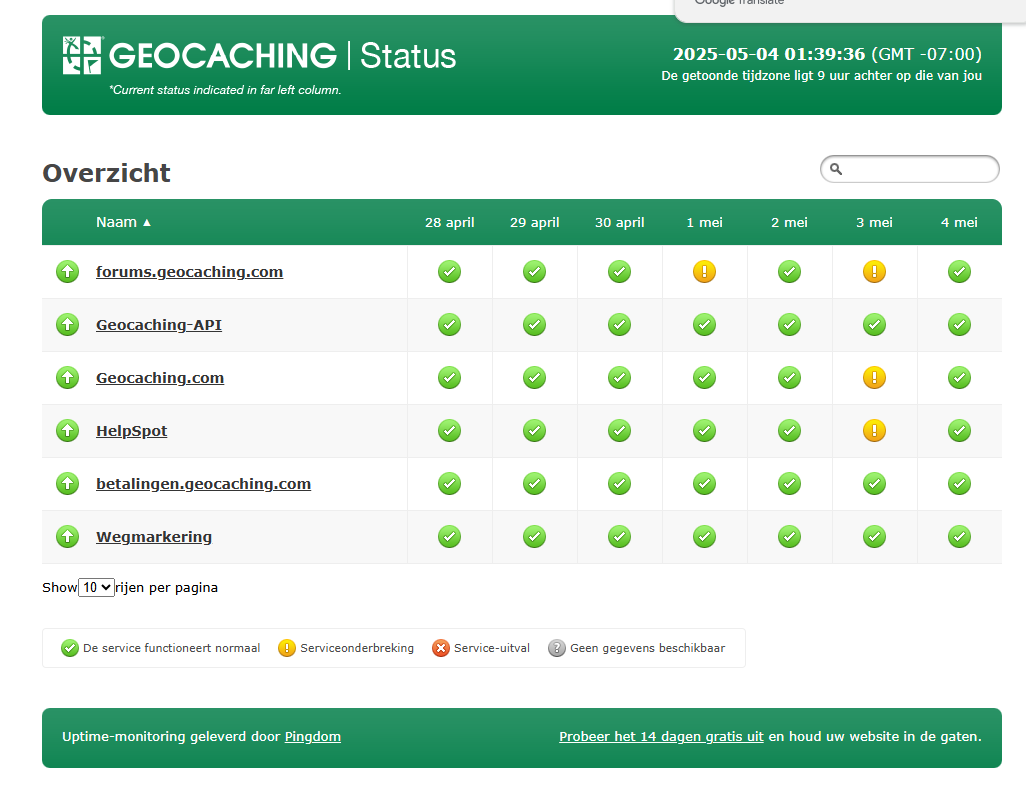Click betalingen.geocaching.com checkmark for 4 mei

959,484
